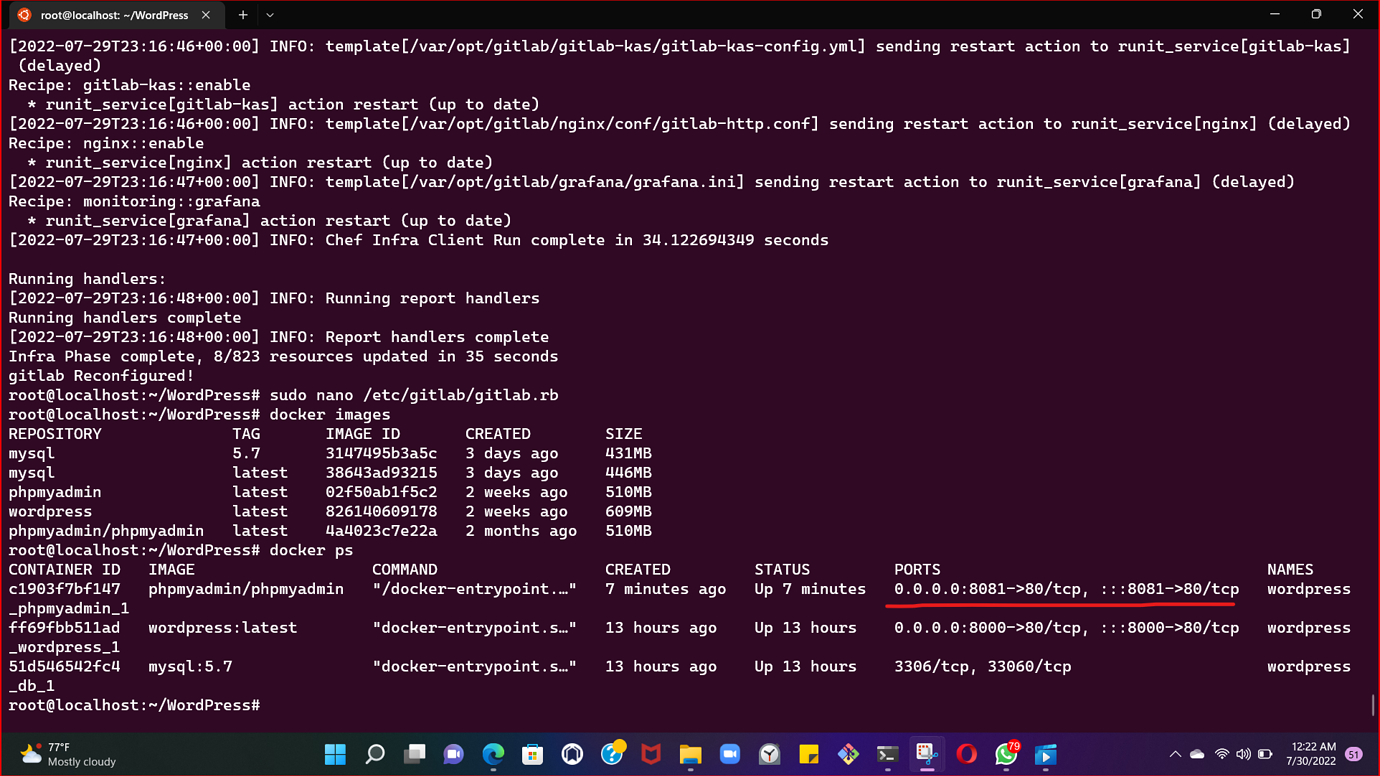Open a new Terminal tab with the plus button

[x=243, y=15]
